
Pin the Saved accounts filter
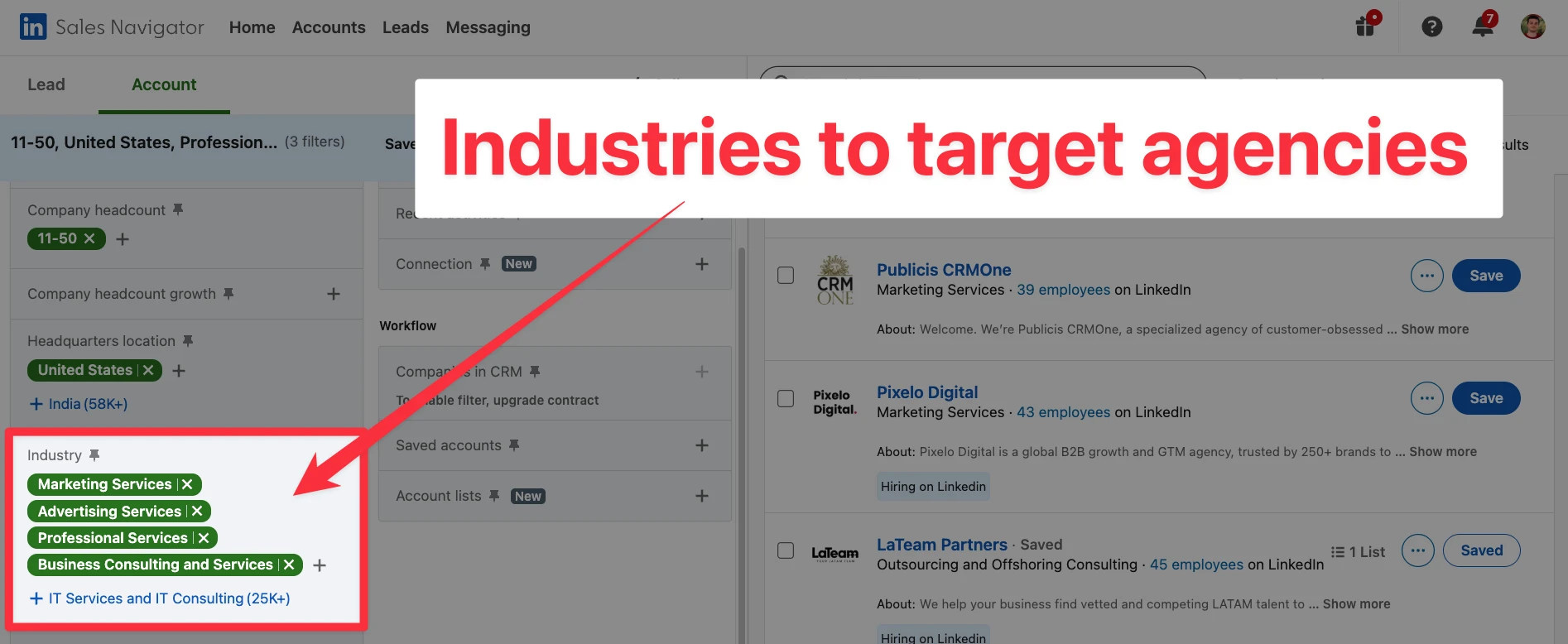click(x=514, y=445)
